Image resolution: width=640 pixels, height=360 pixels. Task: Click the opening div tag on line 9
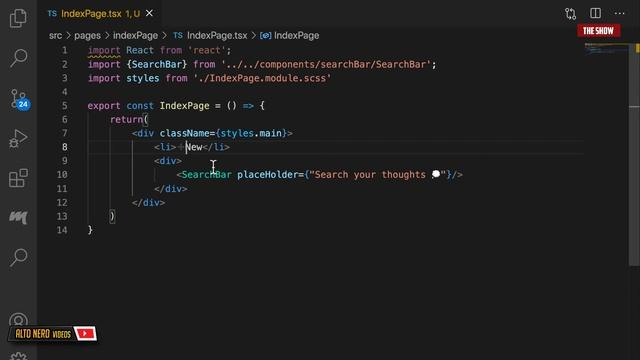coord(168,161)
